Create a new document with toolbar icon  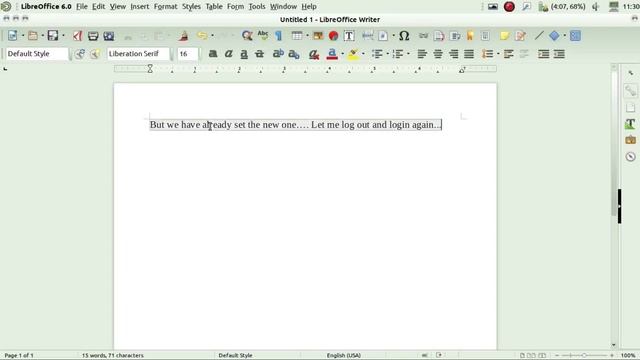[13, 36]
